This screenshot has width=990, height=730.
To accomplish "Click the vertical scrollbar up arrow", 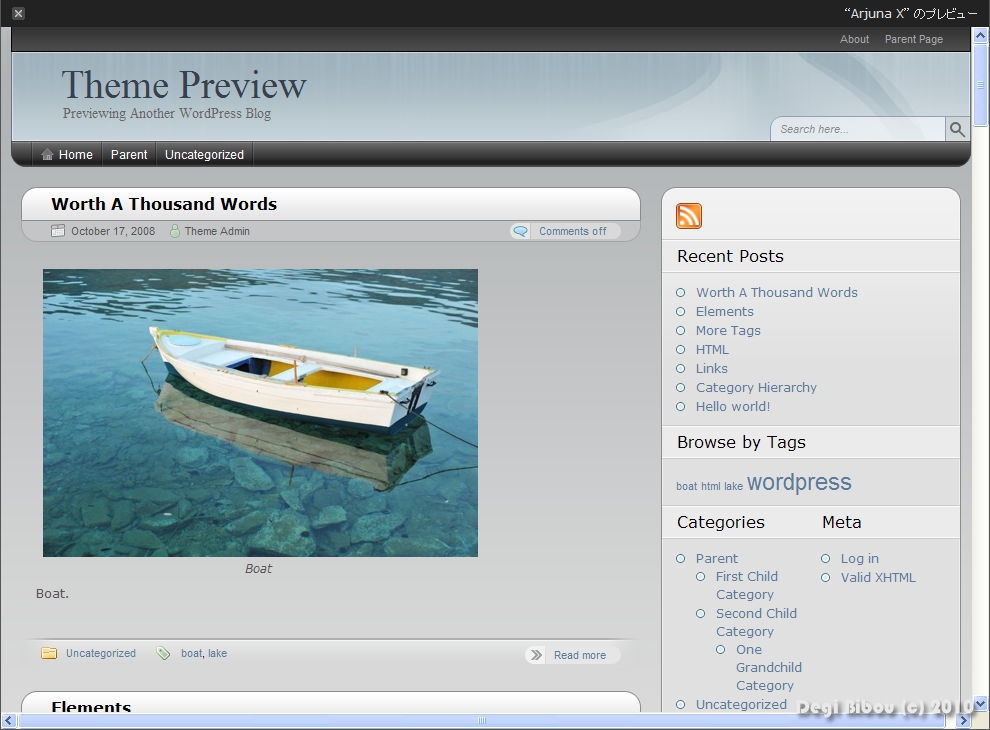I will pos(980,35).
